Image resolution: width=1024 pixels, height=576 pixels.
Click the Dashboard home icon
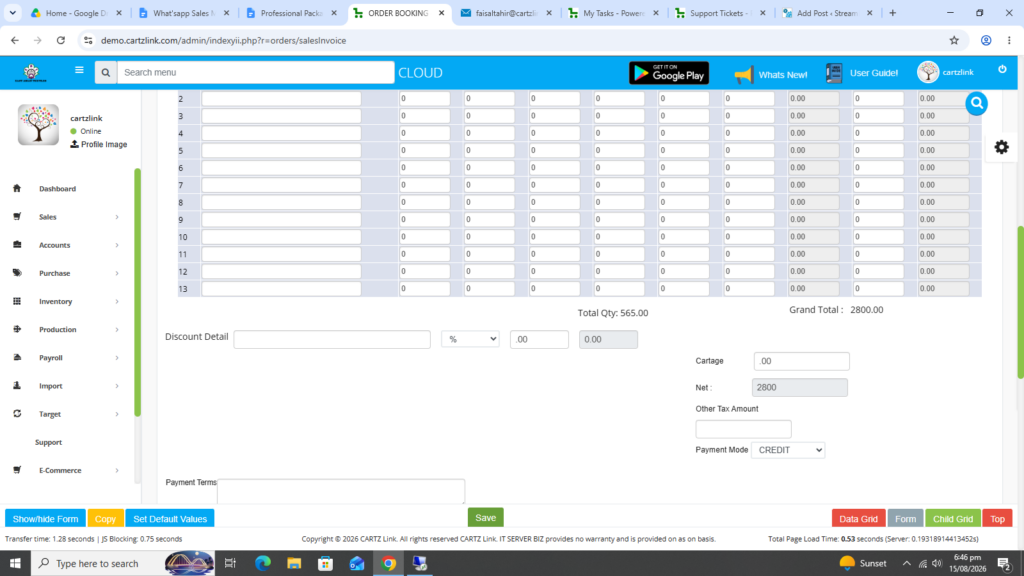17,188
